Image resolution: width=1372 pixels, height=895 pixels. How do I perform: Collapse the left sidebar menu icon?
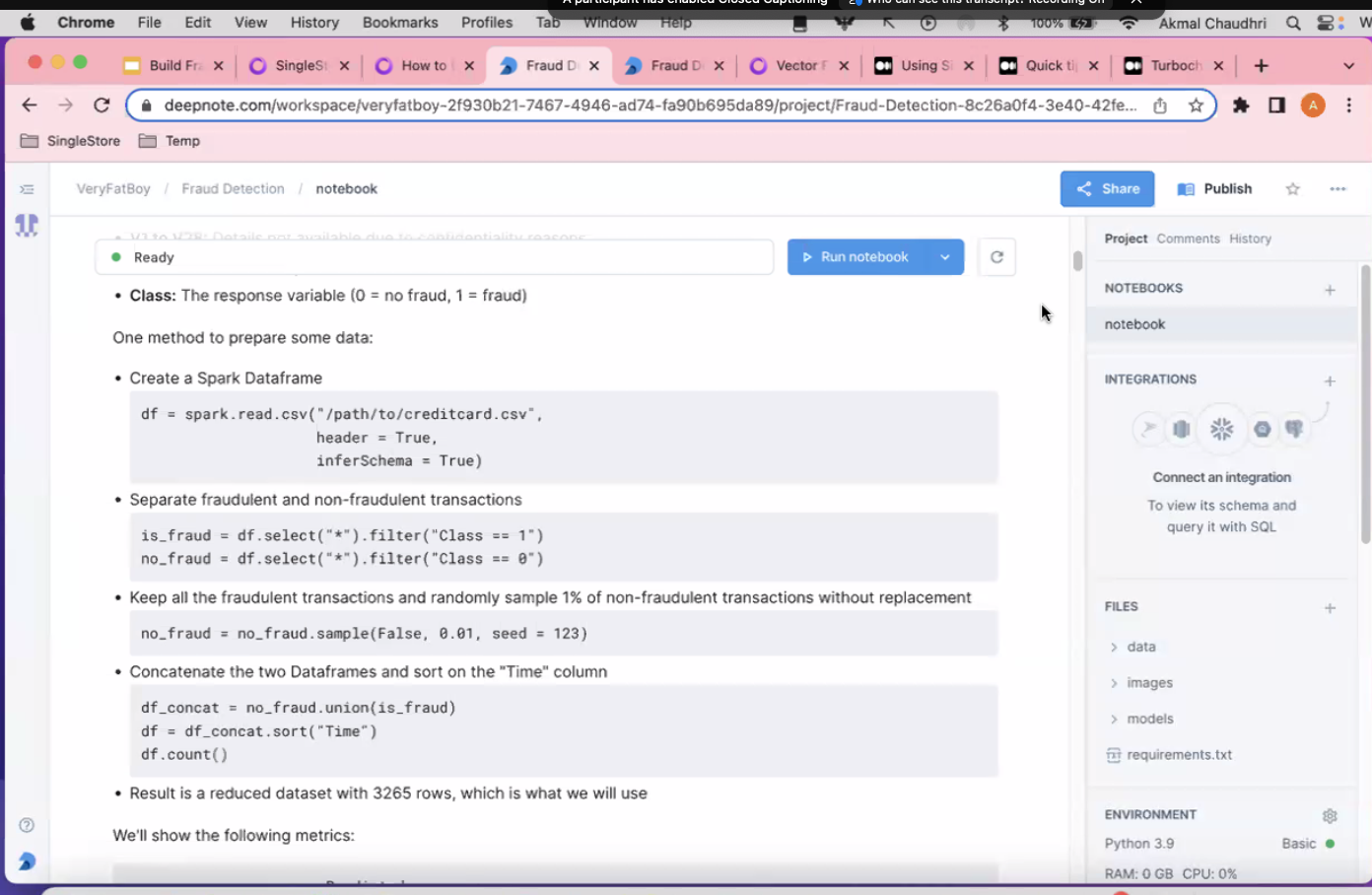(27, 189)
